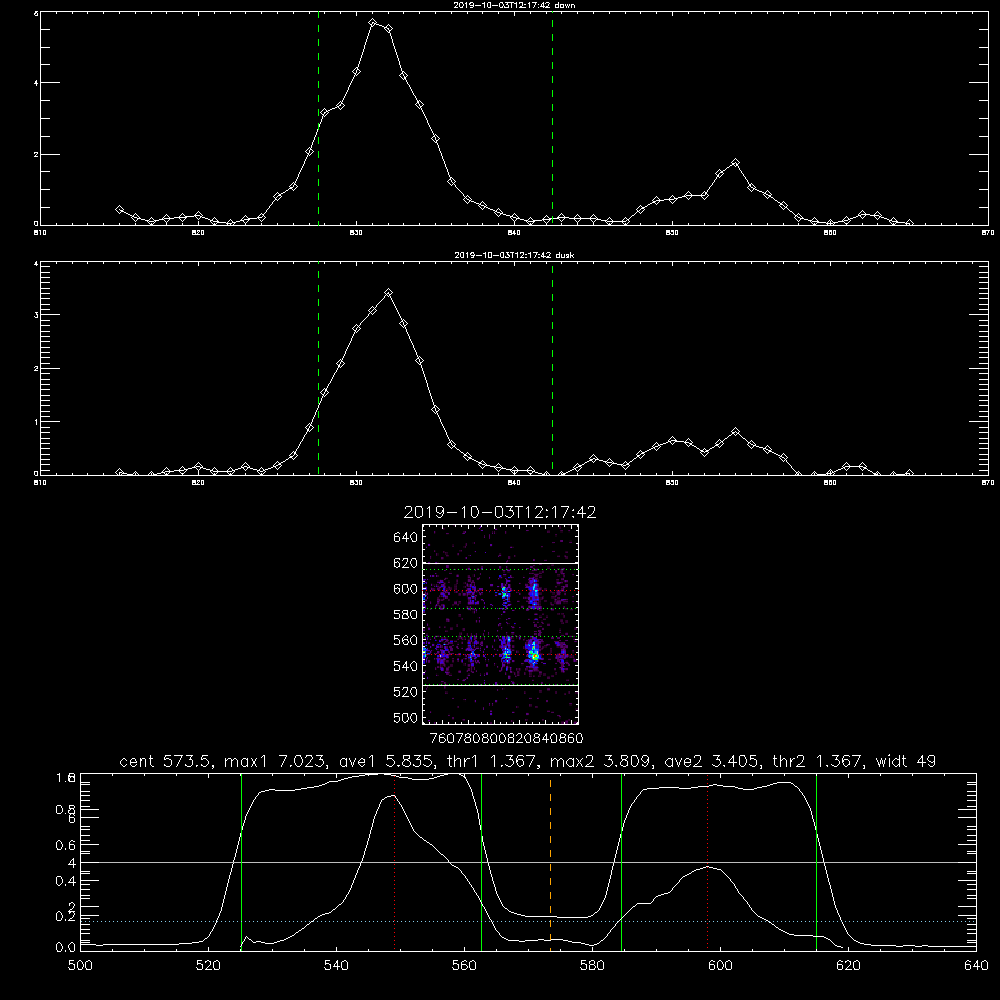Click the spectral image x-axis label row
1000x1000 pixels.
506,738
